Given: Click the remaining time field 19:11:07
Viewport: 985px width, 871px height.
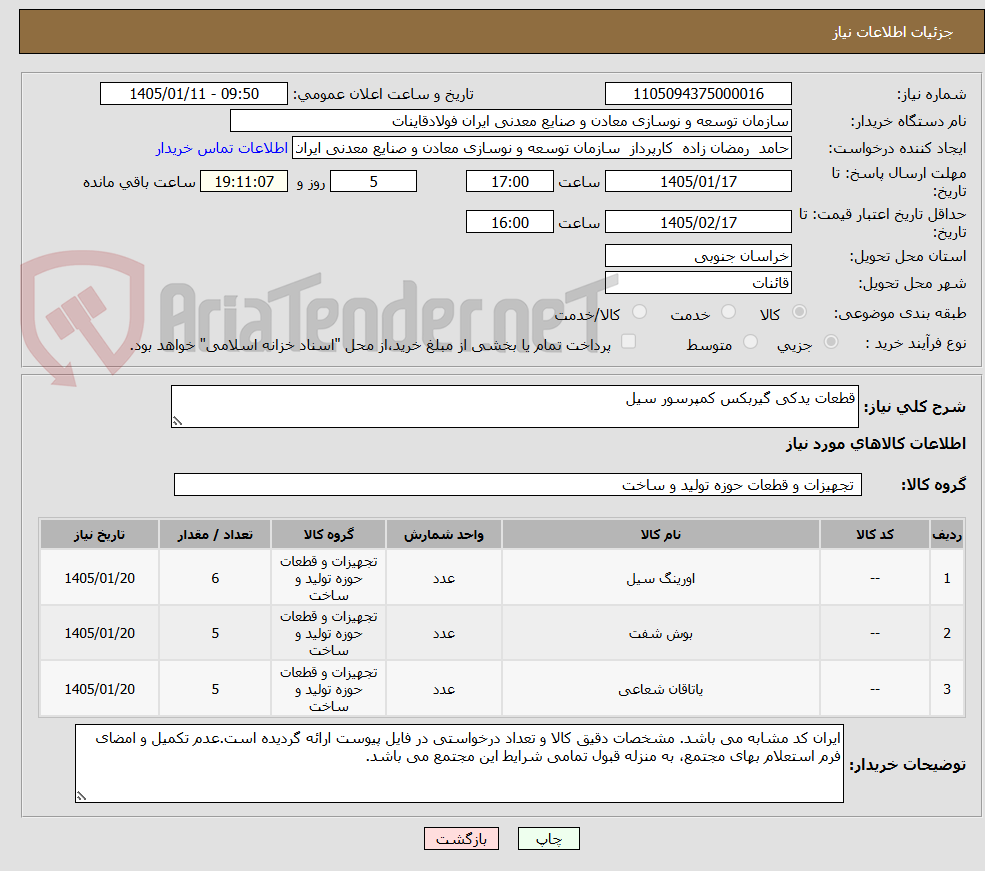Looking at the screenshot, I should click(244, 181).
